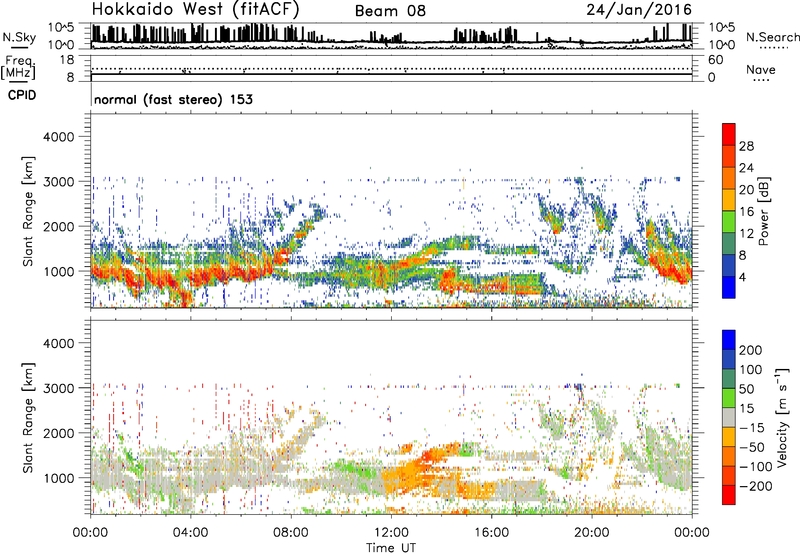Click the 'Slant Range [km]' label of the power panel

point(28,211)
